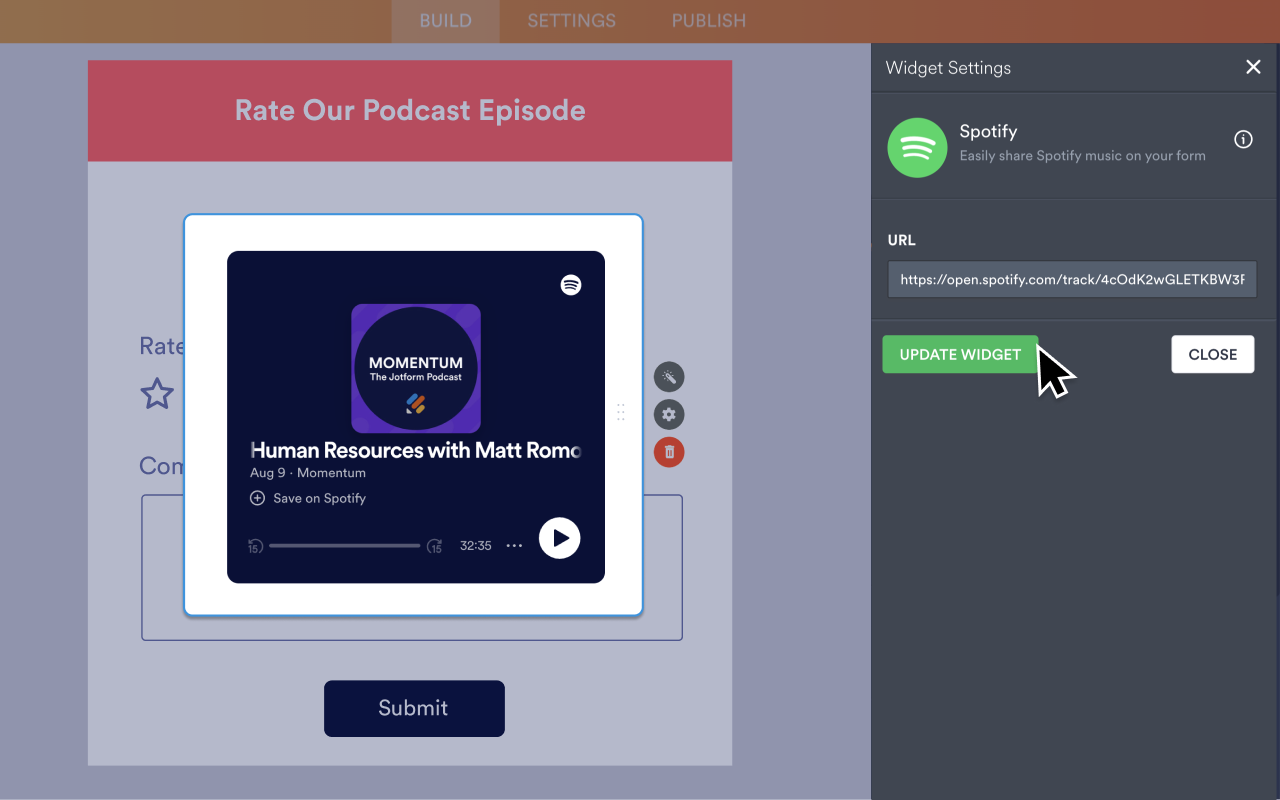Switch to the PUBLISH tab
Viewport: 1280px width, 800px height.
click(708, 20)
